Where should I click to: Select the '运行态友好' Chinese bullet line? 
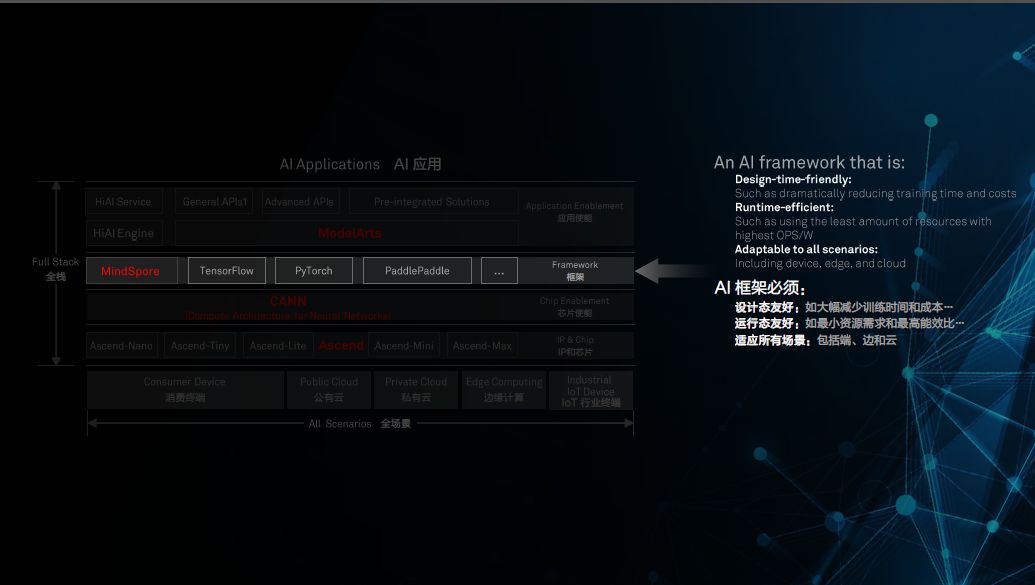point(850,324)
